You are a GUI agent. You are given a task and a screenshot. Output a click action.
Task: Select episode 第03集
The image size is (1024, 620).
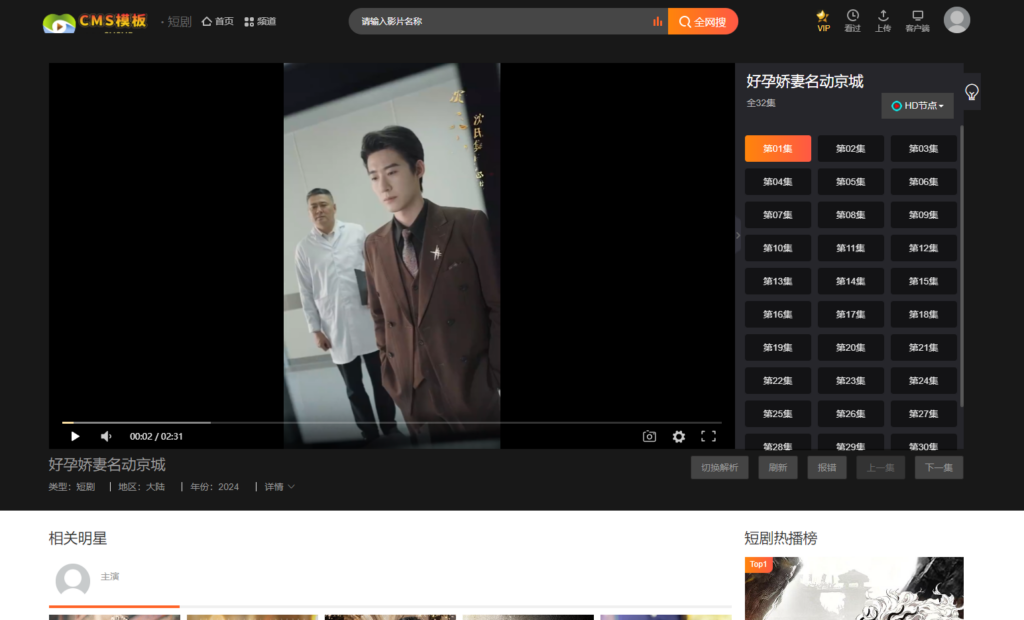[923, 149]
